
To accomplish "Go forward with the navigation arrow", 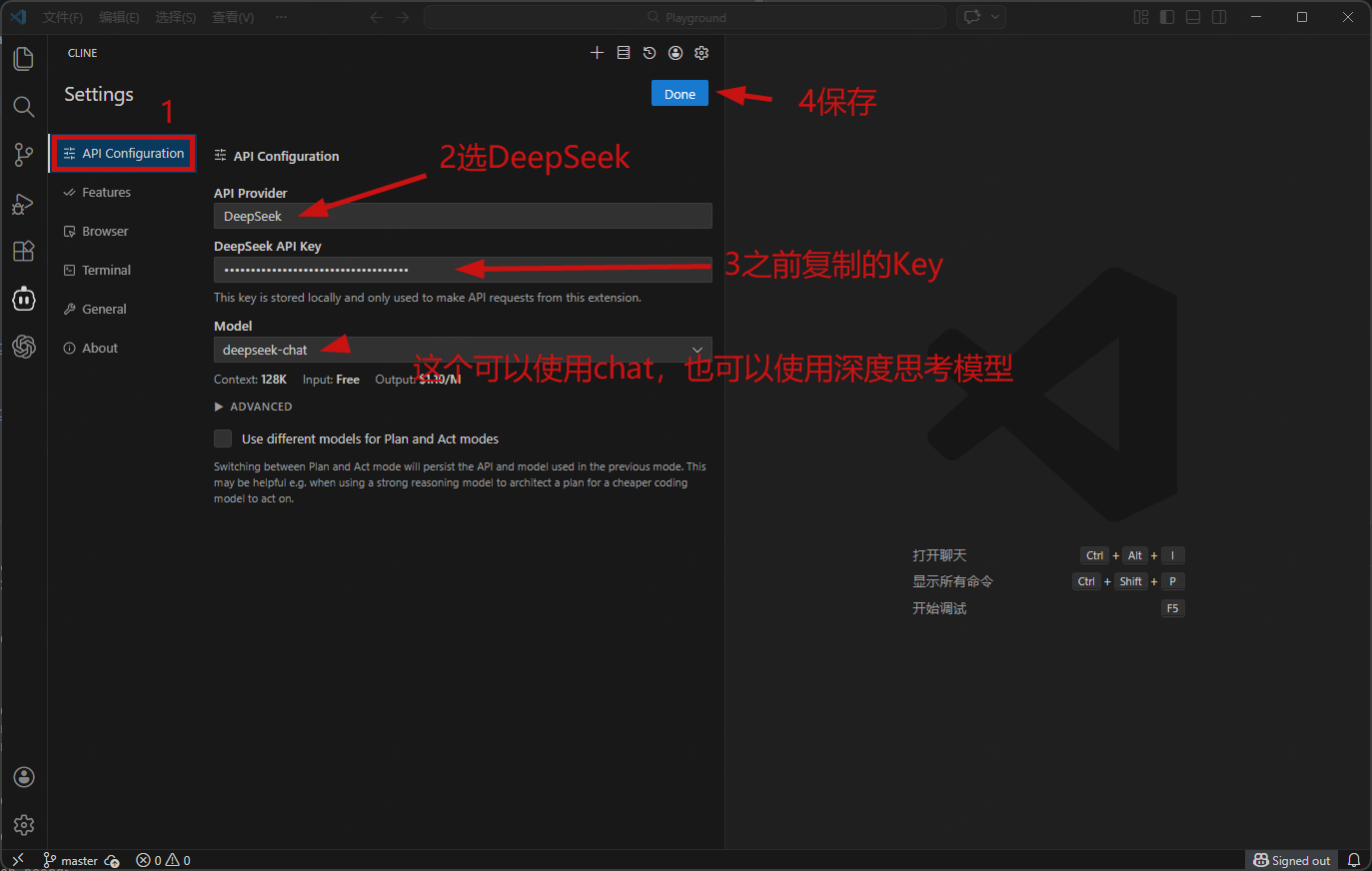I will click(403, 17).
